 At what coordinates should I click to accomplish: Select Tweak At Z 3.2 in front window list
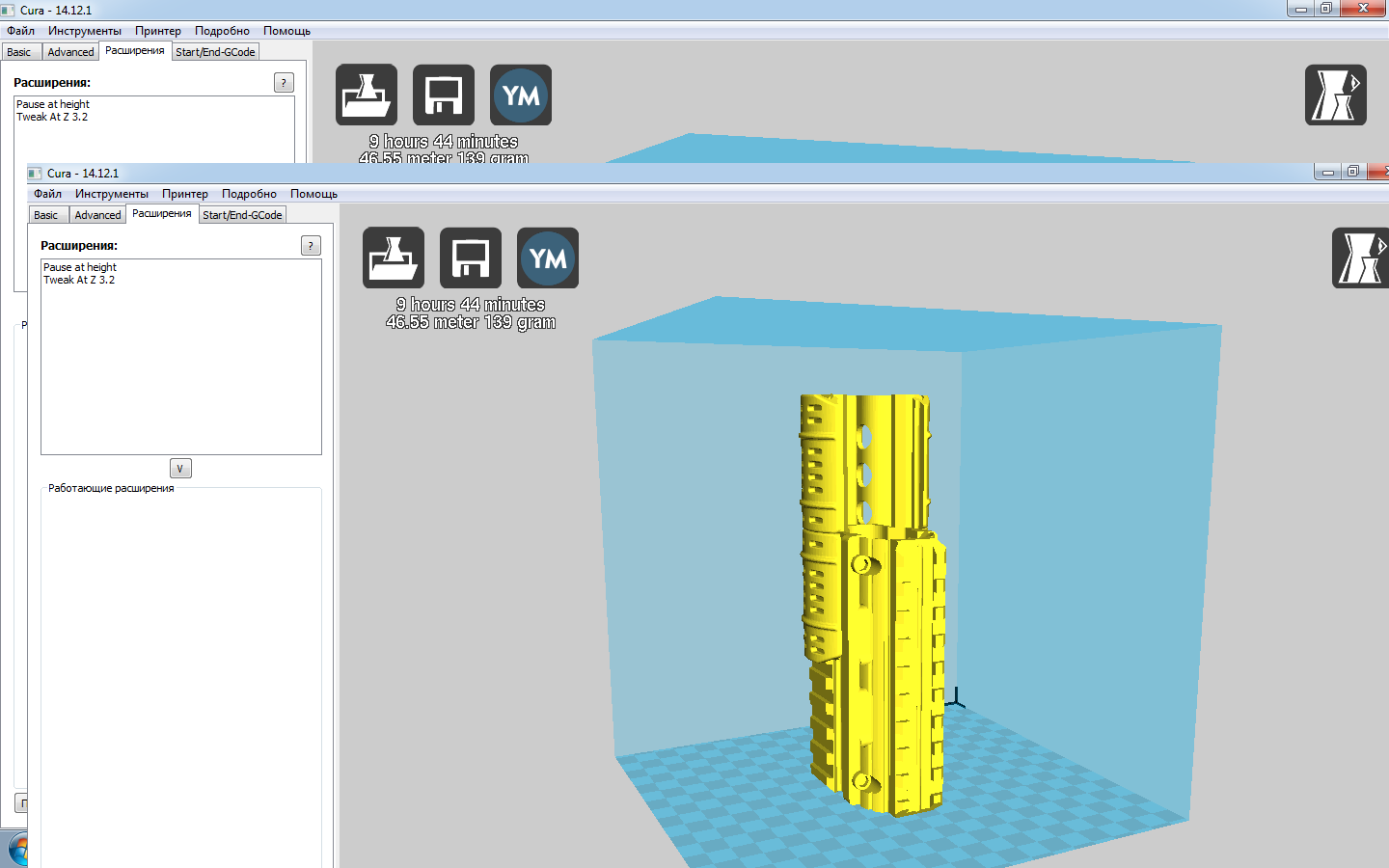point(79,280)
